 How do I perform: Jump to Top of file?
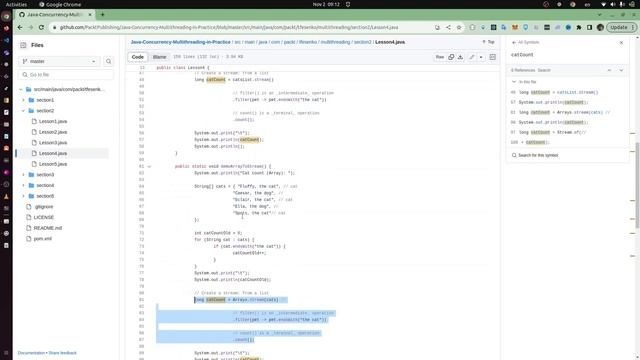(489, 42)
